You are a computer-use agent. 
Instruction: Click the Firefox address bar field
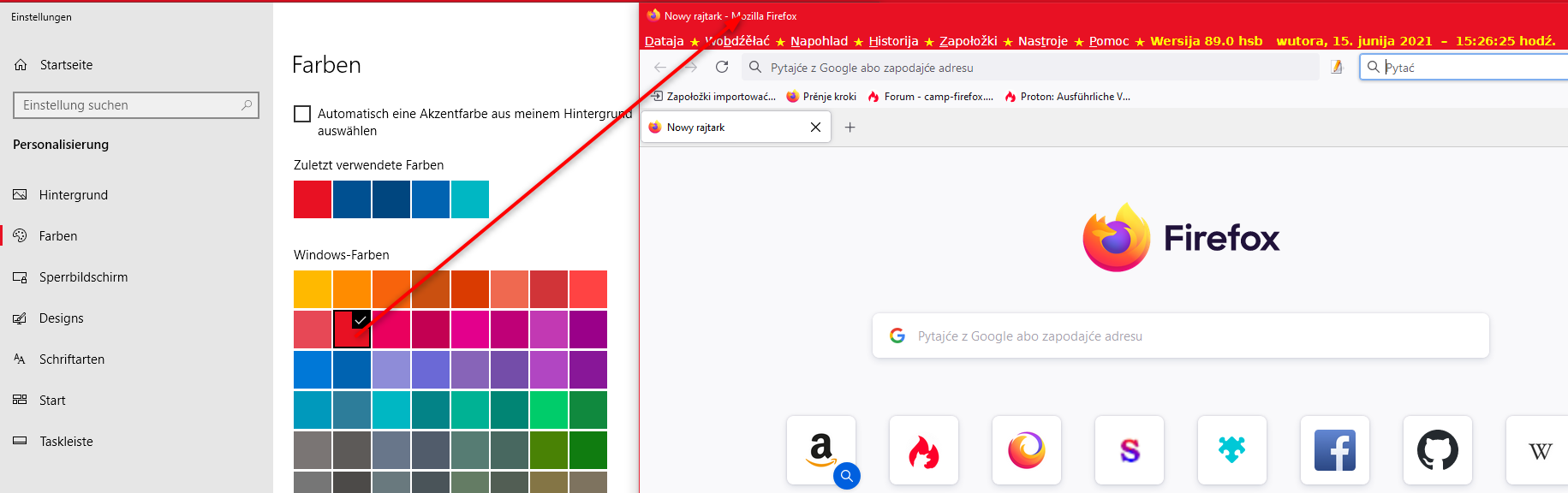1030,67
